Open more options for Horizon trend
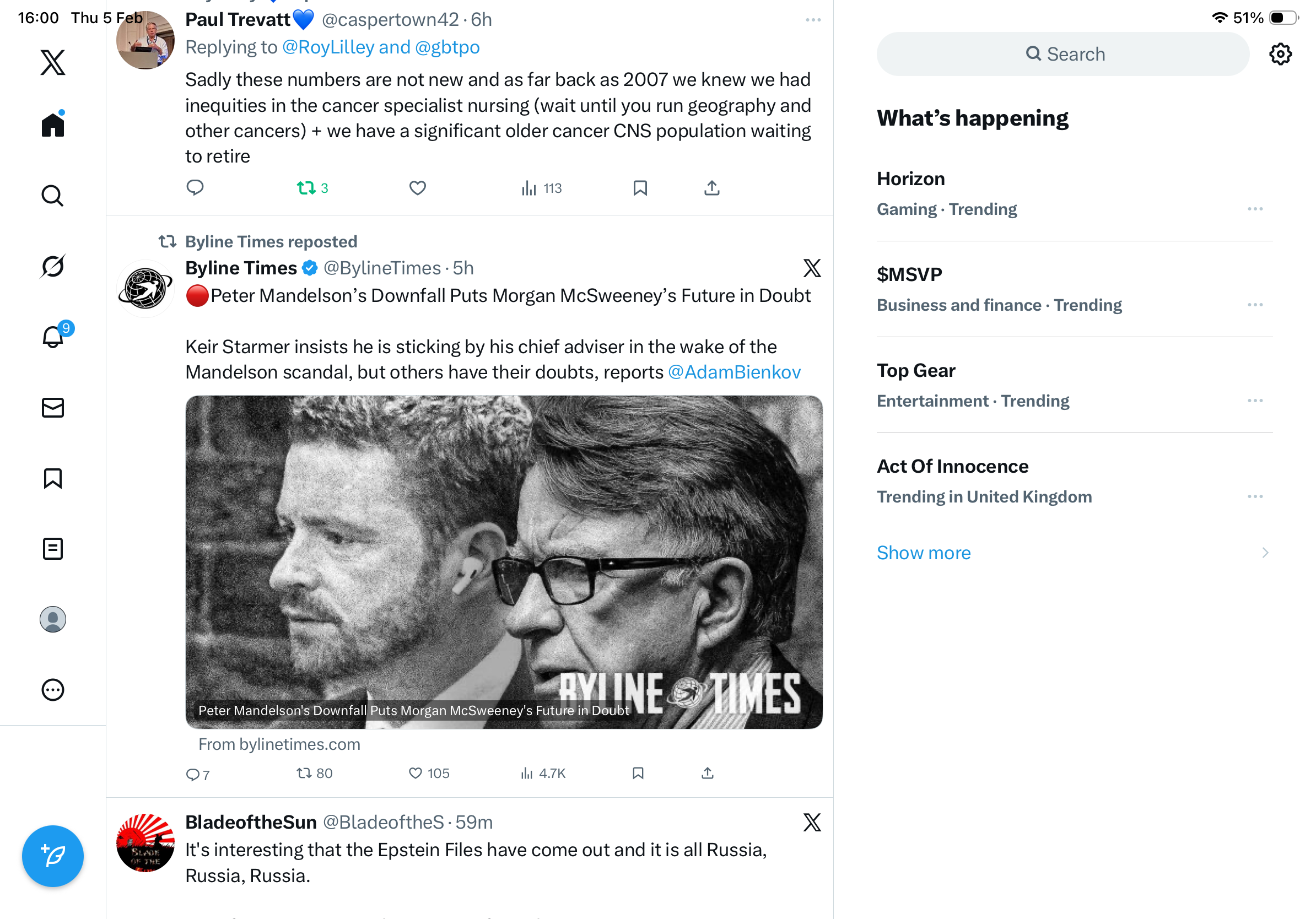This screenshot has width=1316, height=919. pos(1255,209)
